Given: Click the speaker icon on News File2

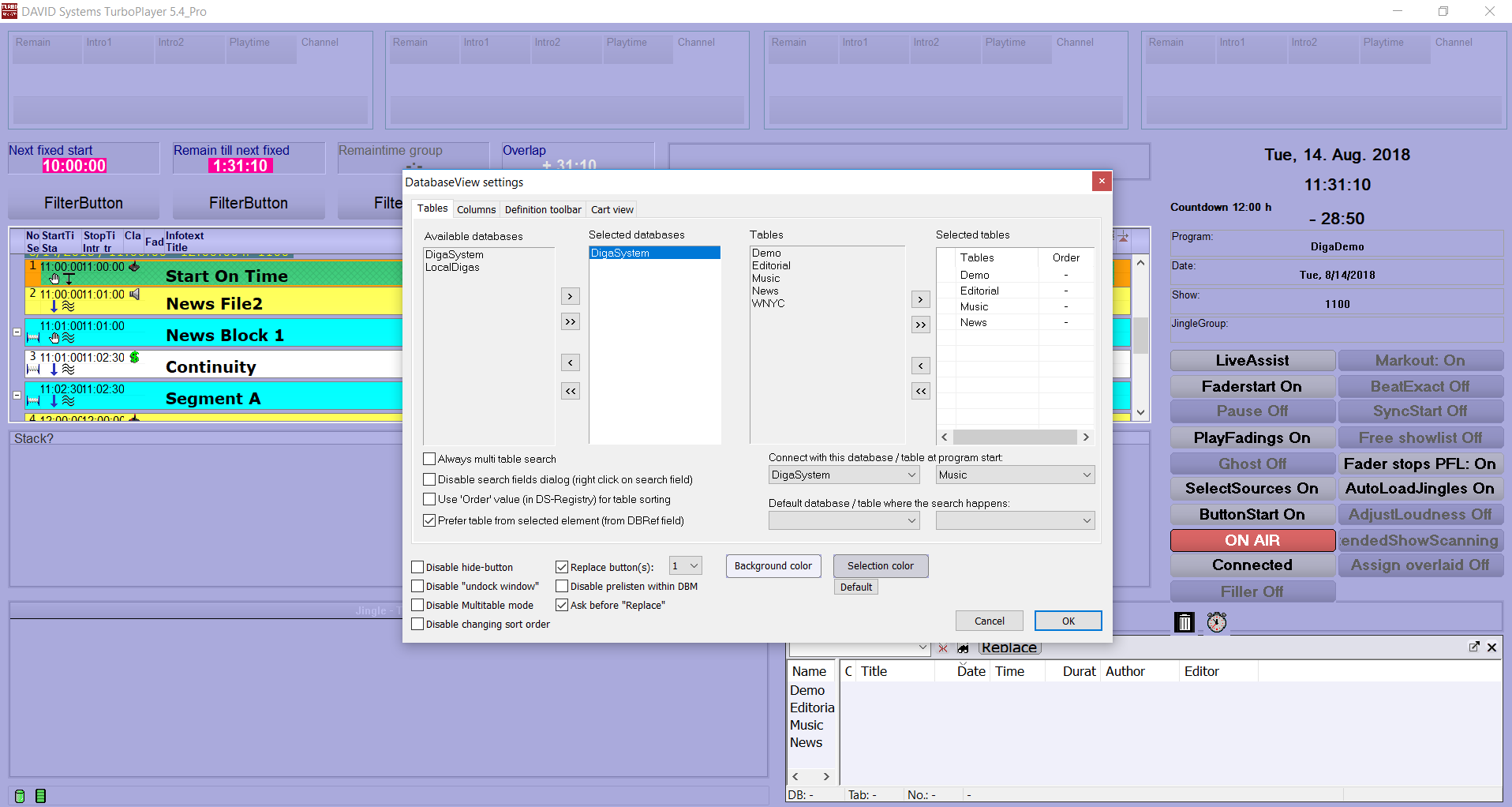Looking at the screenshot, I should 135,295.
